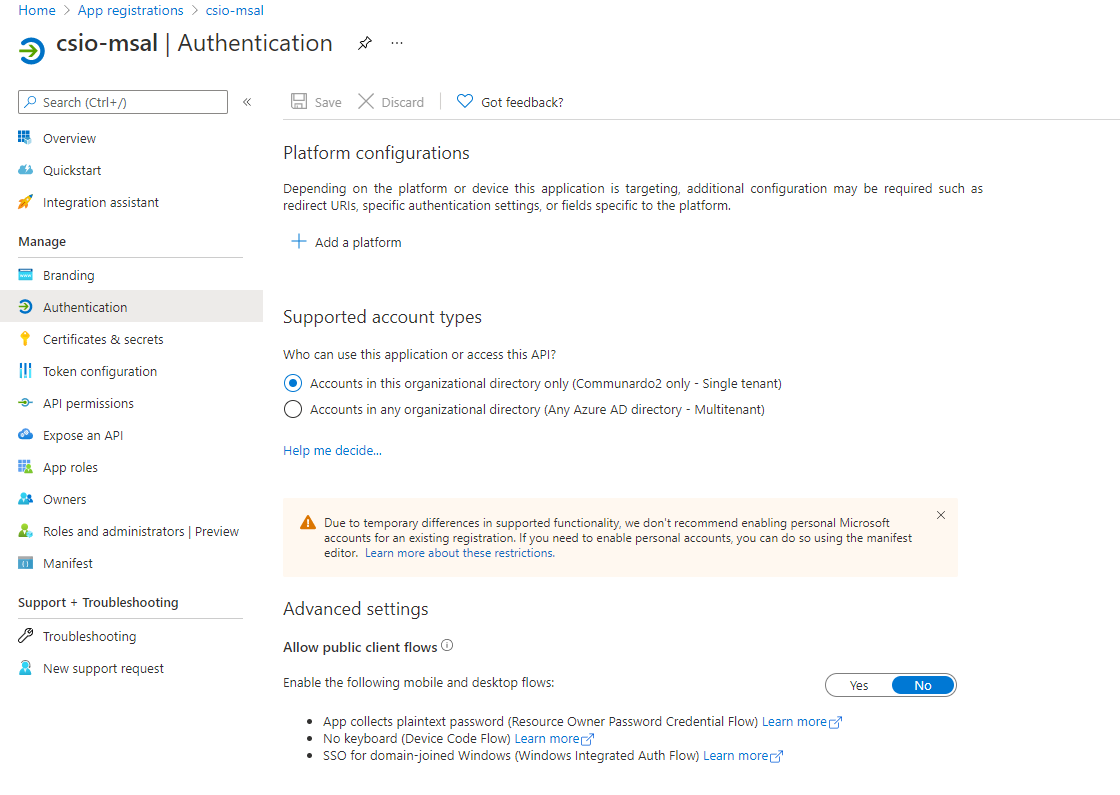Click the Help me decide link
This screenshot has width=1120, height=795.
pyautogui.click(x=332, y=450)
